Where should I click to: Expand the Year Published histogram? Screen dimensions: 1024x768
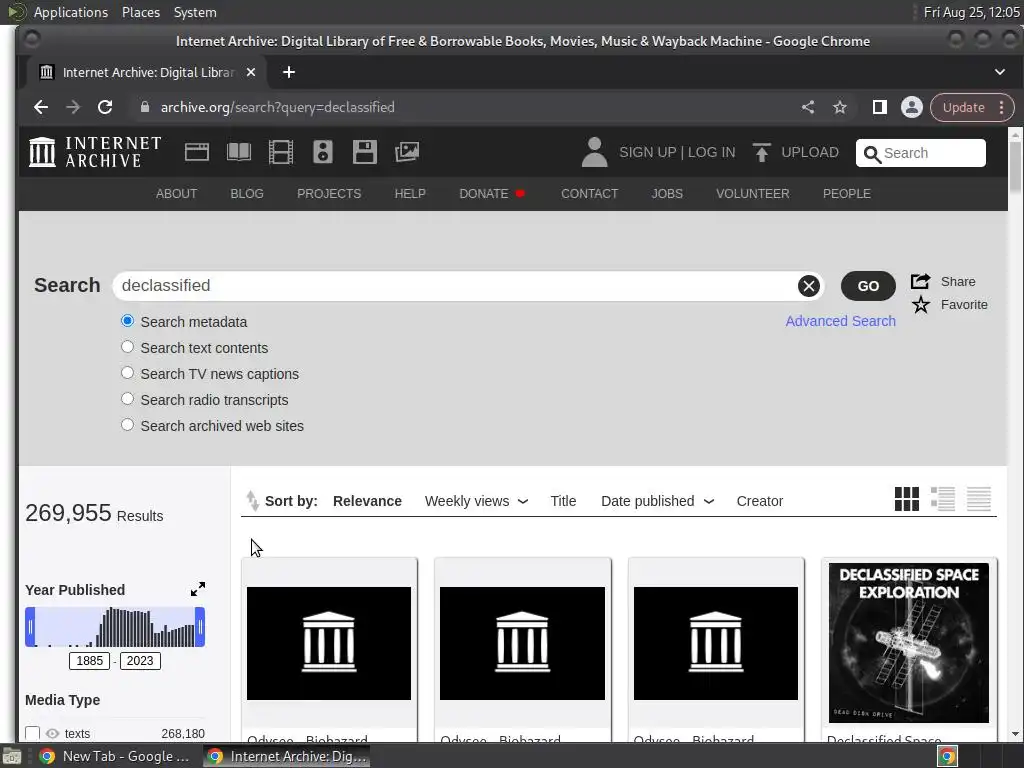[198, 589]
